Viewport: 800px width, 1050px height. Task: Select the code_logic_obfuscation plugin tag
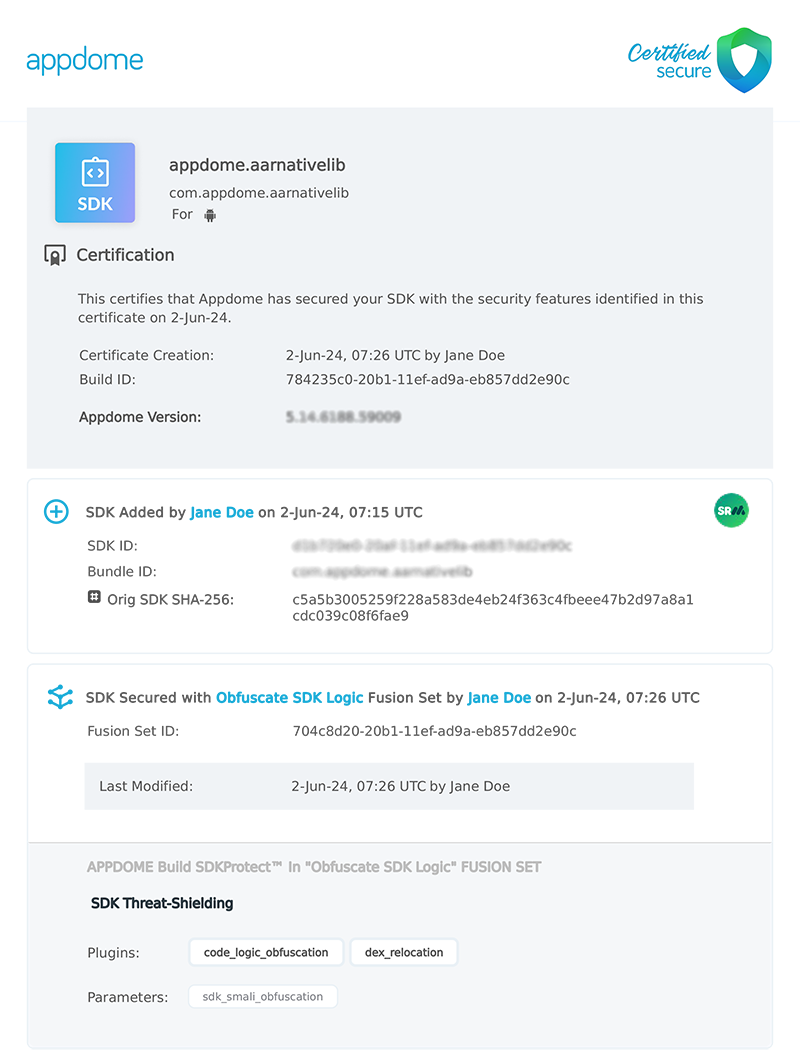266,952
